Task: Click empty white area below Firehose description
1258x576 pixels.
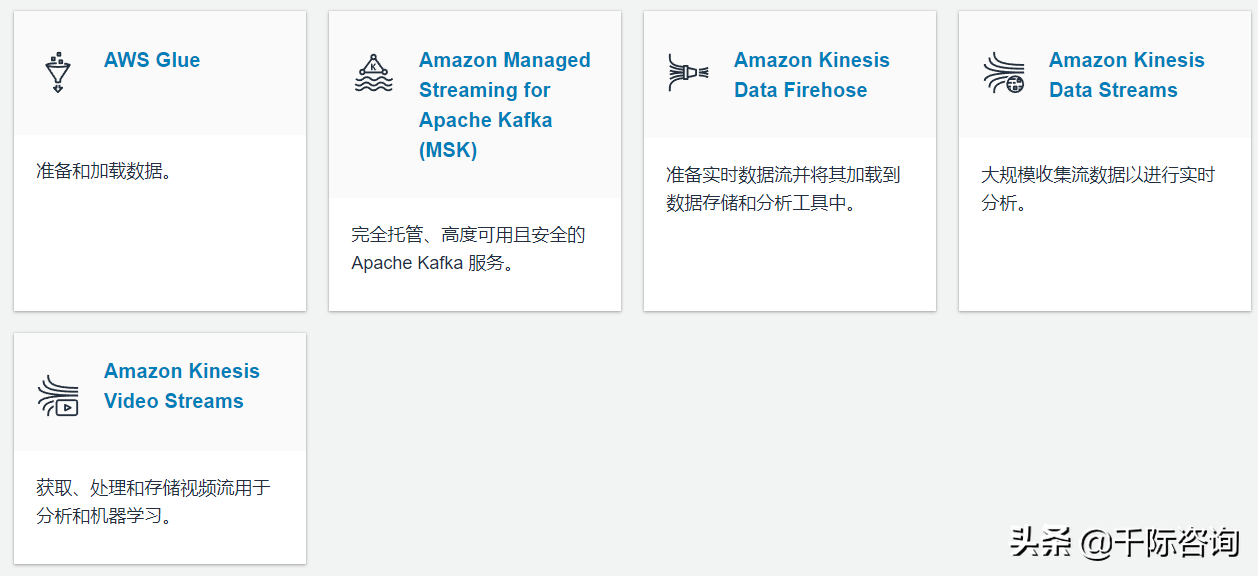Action: (790, 265)
